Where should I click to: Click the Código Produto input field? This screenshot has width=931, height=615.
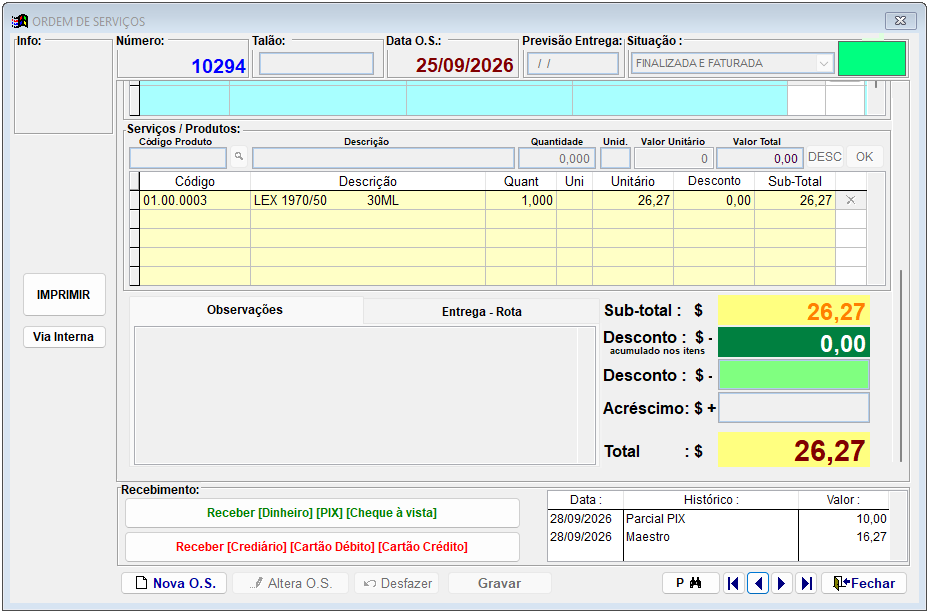click(x=178, y=158)
